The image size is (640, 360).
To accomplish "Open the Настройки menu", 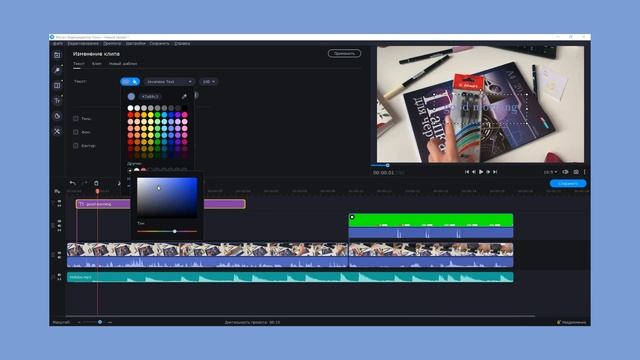I will [x=136, y=43].
